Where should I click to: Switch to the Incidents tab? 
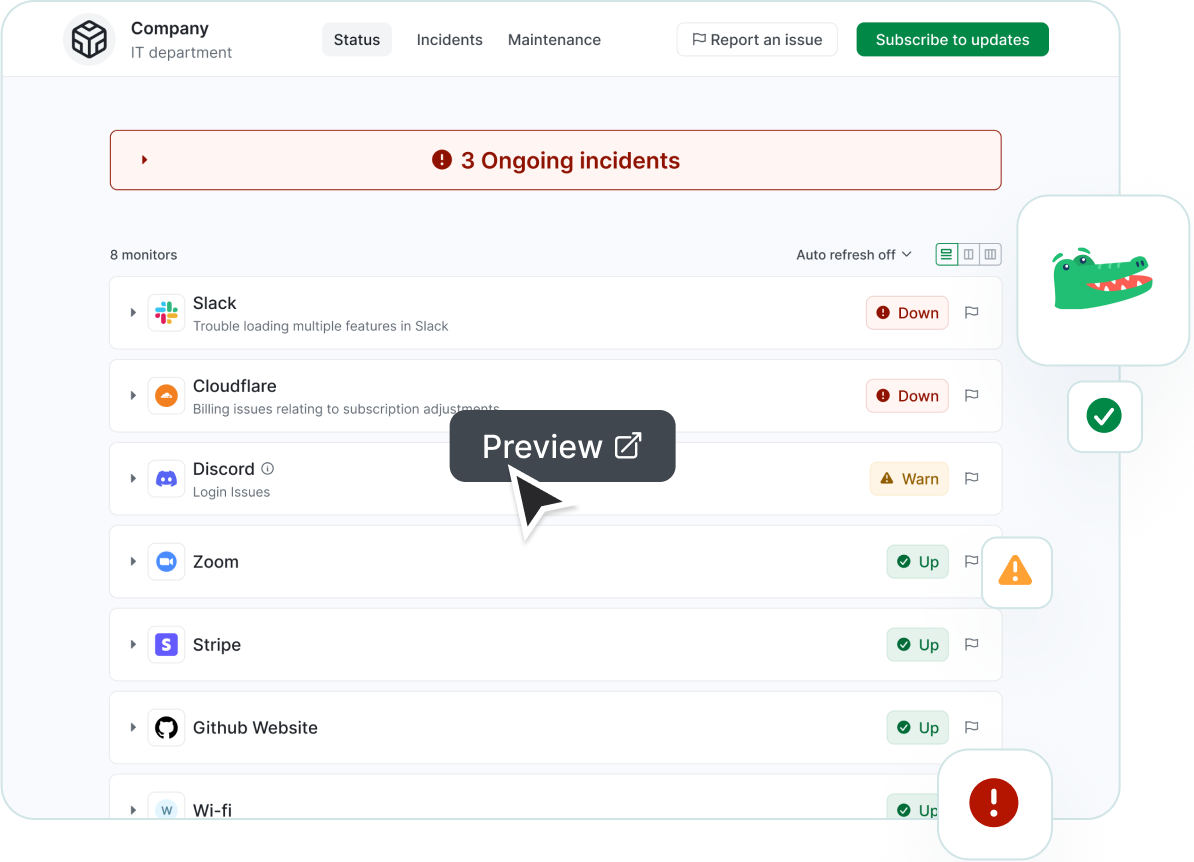[x=449, y=40]
